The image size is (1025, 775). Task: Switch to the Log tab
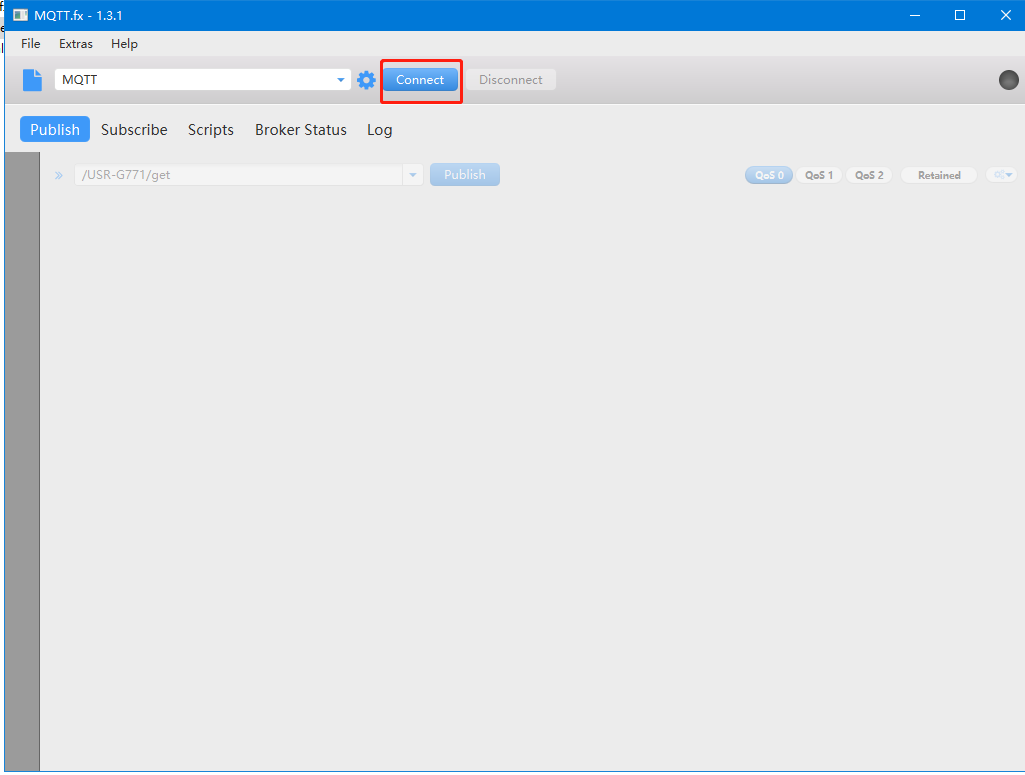pyautogui.click(x=379, y=129)
